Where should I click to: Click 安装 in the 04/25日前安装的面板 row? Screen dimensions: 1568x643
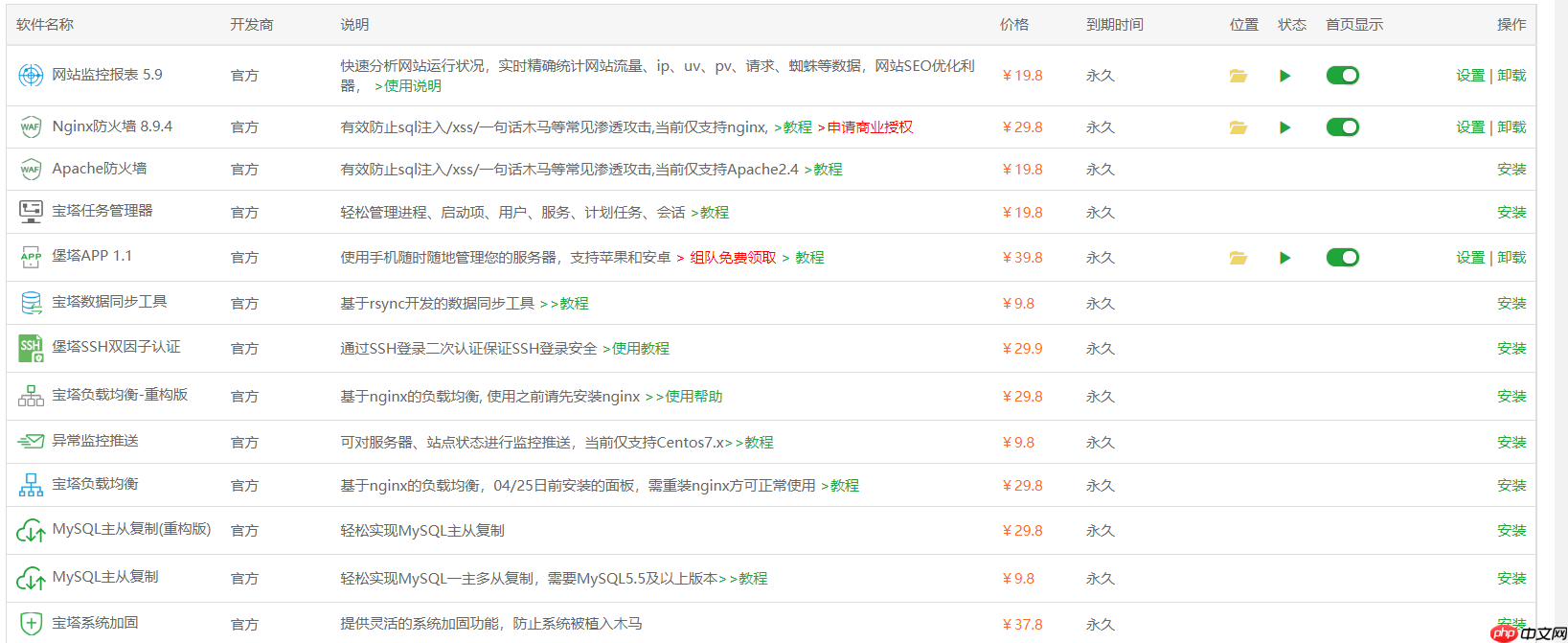(1511, 486)
